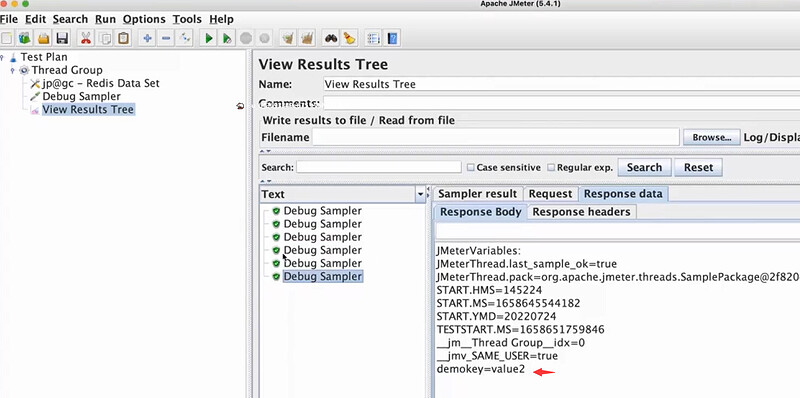Open Help with the question mark icon
The height and width of the screenshot is (398, 800).
pos(392,38)
